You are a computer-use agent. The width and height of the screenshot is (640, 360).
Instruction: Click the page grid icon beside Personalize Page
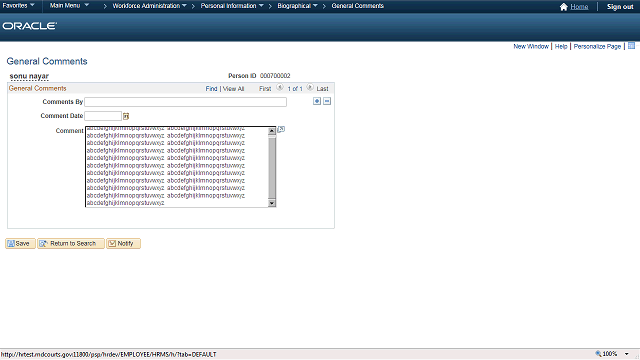631,46
